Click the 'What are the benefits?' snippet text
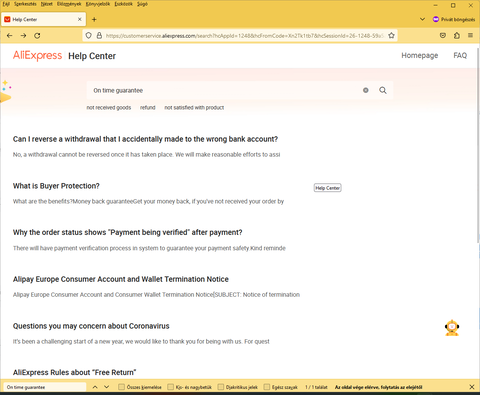Image resolution: width=480 pixels, height=395 pixels. (x=148, y=201)
